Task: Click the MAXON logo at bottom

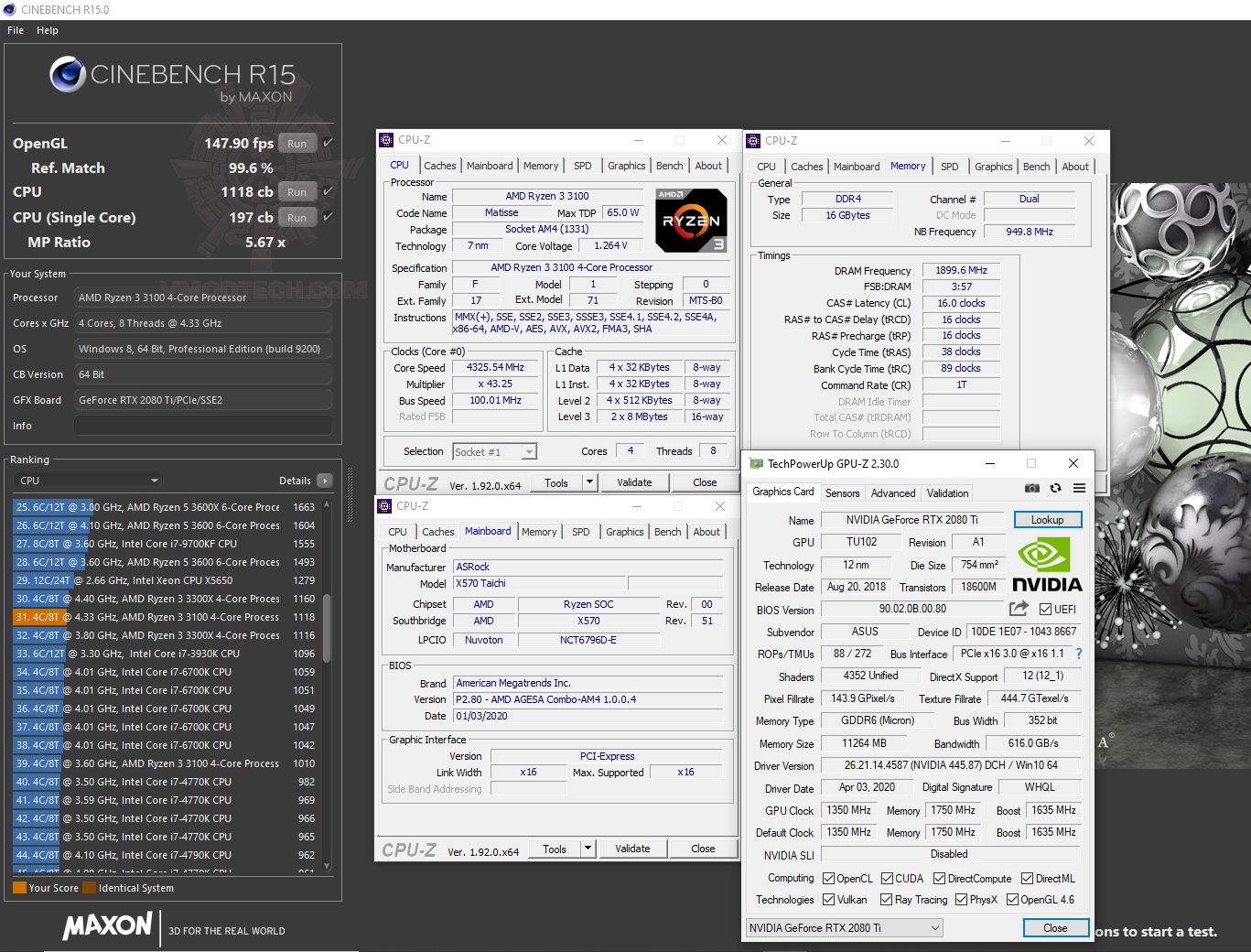Action: coord(107,926)
